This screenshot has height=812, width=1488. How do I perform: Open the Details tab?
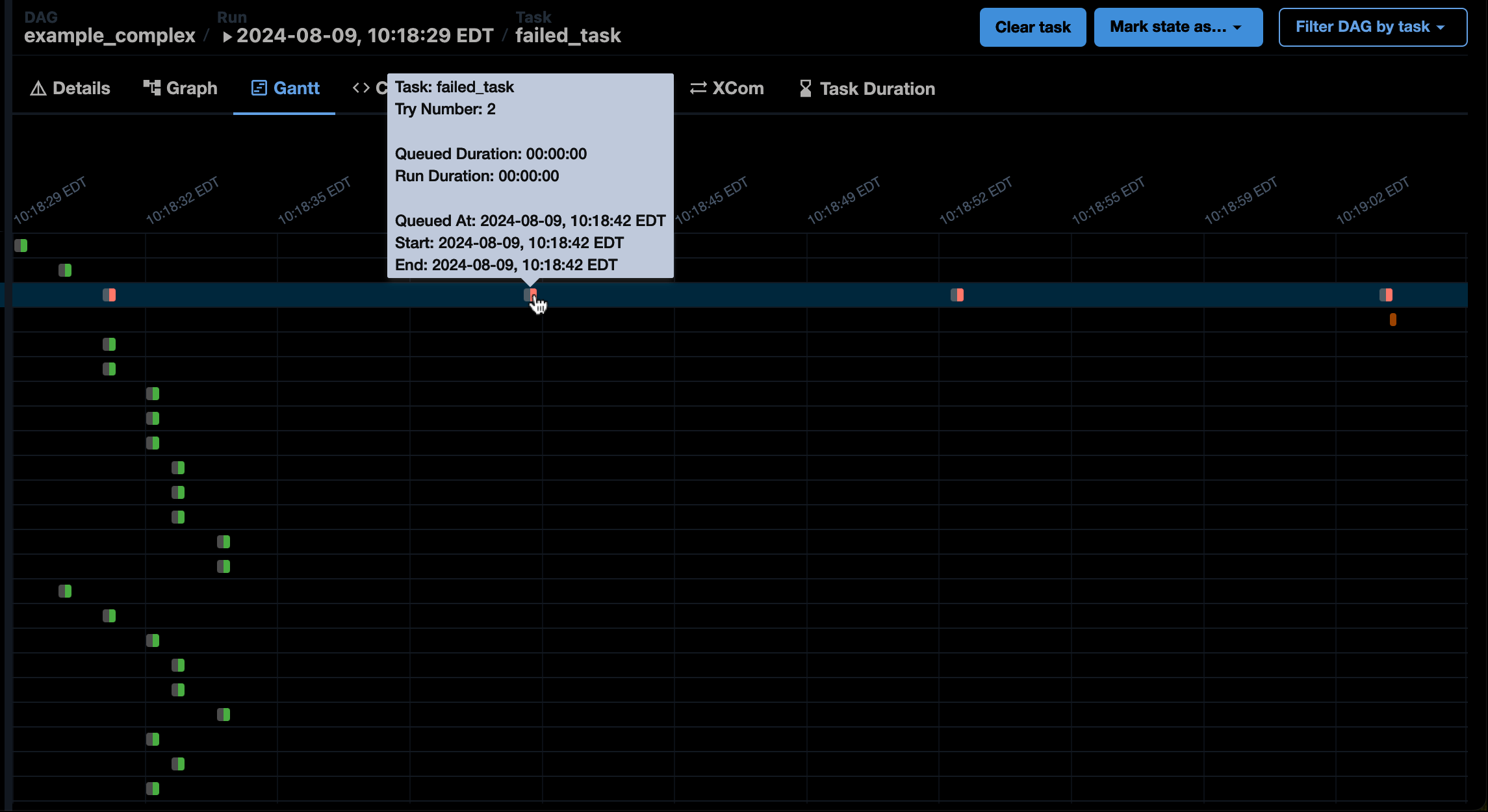pyautogui.click(x=70, y=89)
